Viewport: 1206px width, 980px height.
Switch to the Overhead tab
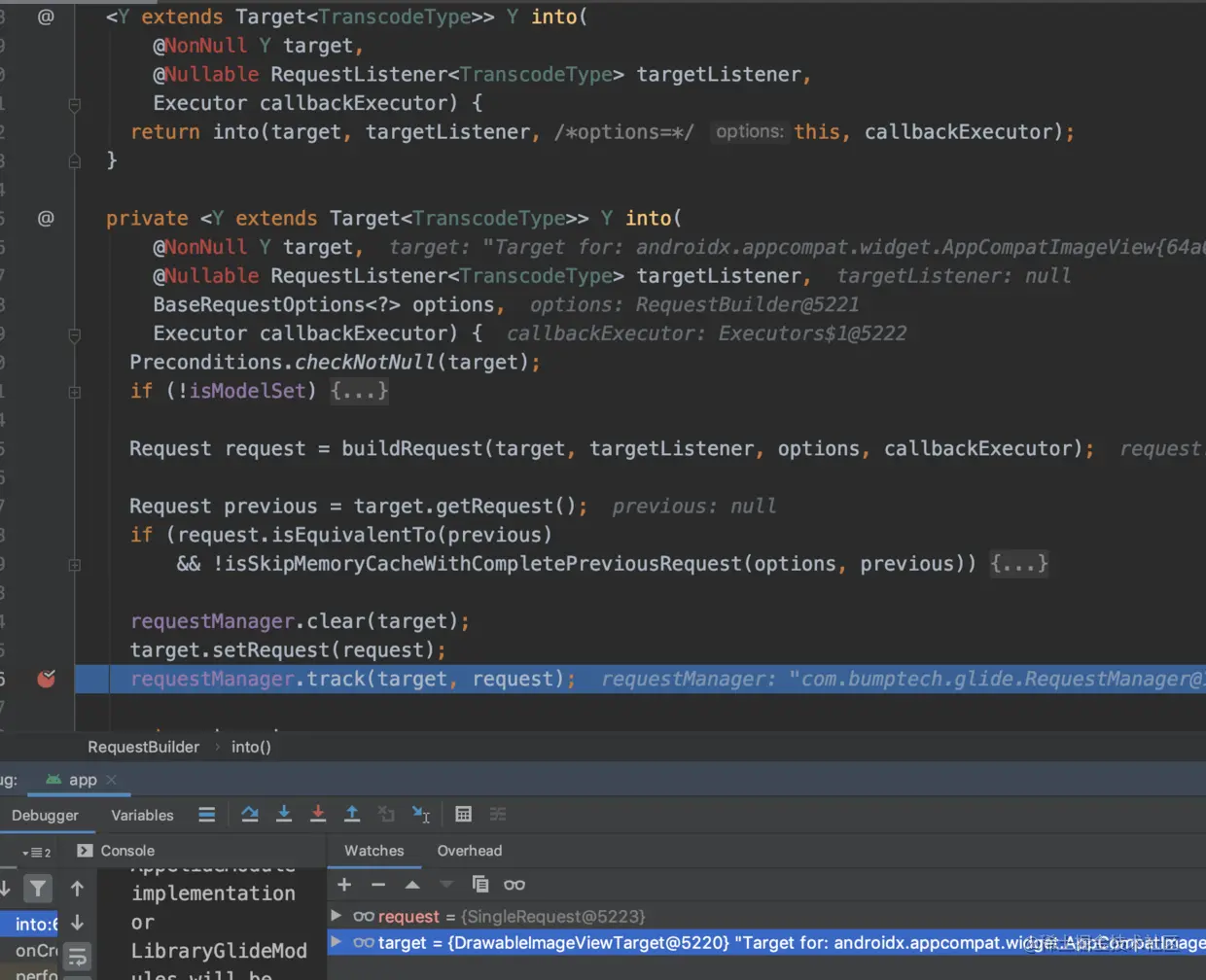(470, 851)
